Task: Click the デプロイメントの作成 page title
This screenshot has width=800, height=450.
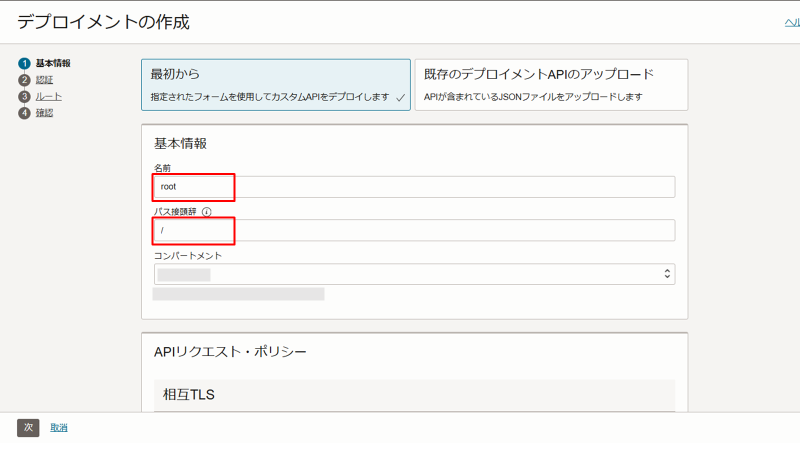Action: [x=104, y=22]
